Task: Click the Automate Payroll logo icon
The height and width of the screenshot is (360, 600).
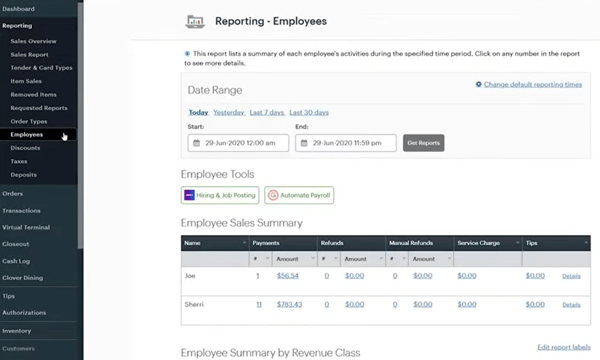Action: tap(273, 195)
